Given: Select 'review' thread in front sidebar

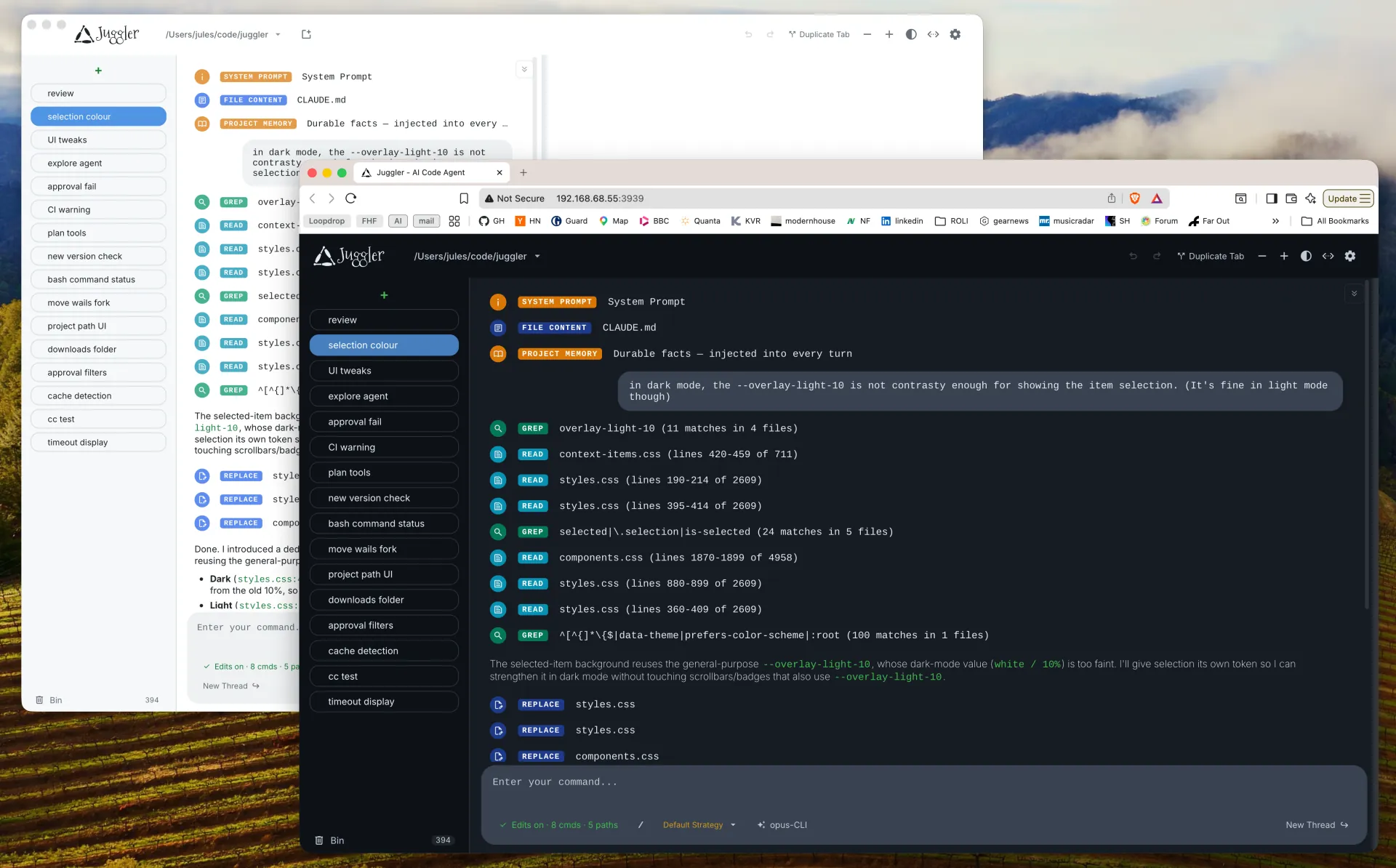Looking at the screenshot, I should coord(384,320).
